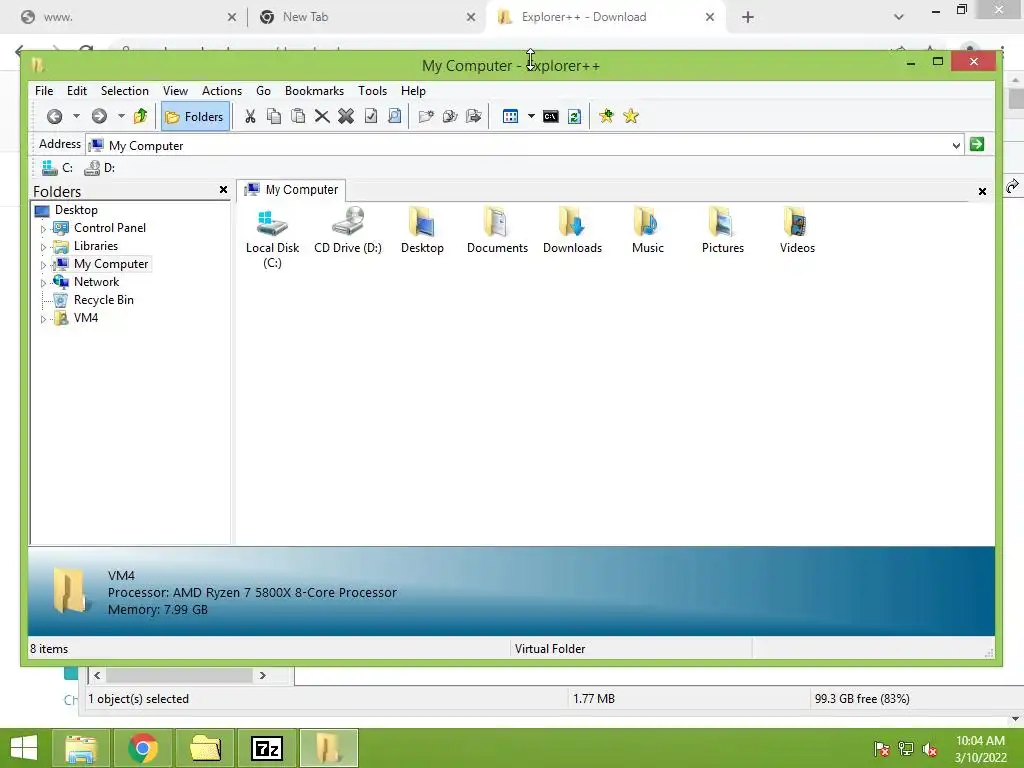Click the Windows Start button

[x=24, y=748]
